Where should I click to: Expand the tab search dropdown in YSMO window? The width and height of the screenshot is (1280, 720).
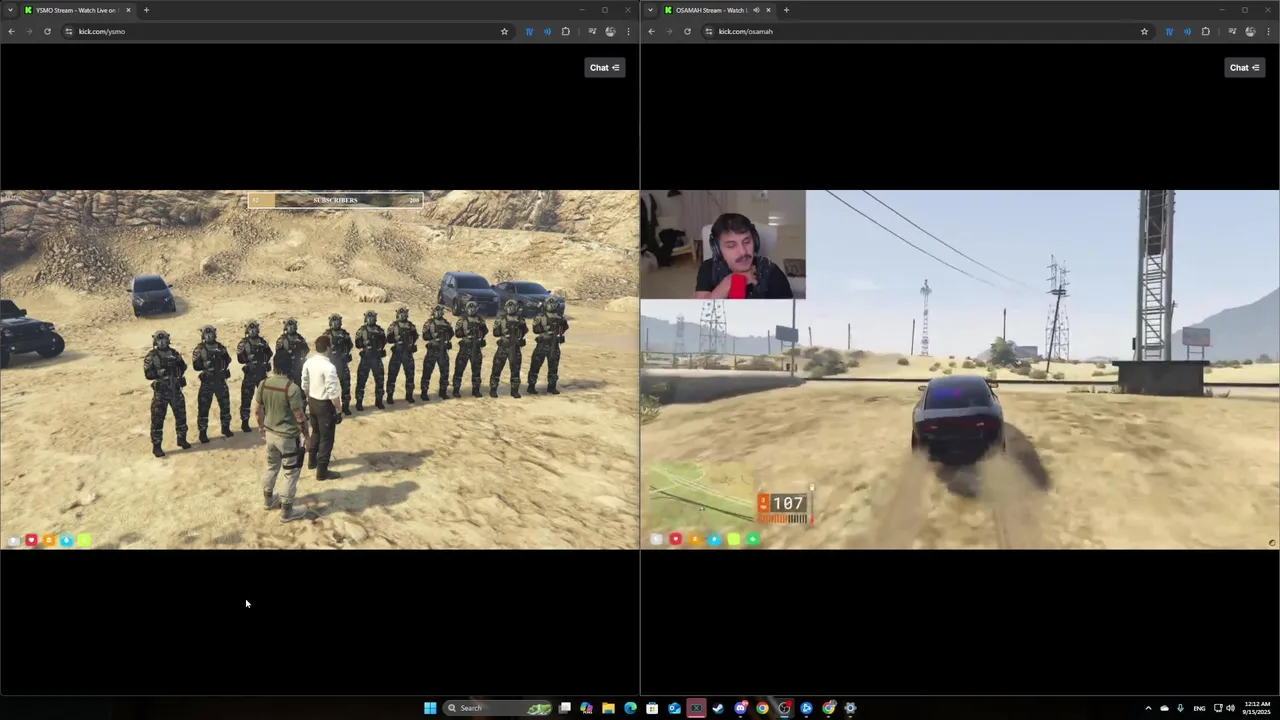(x=10, y=10)
